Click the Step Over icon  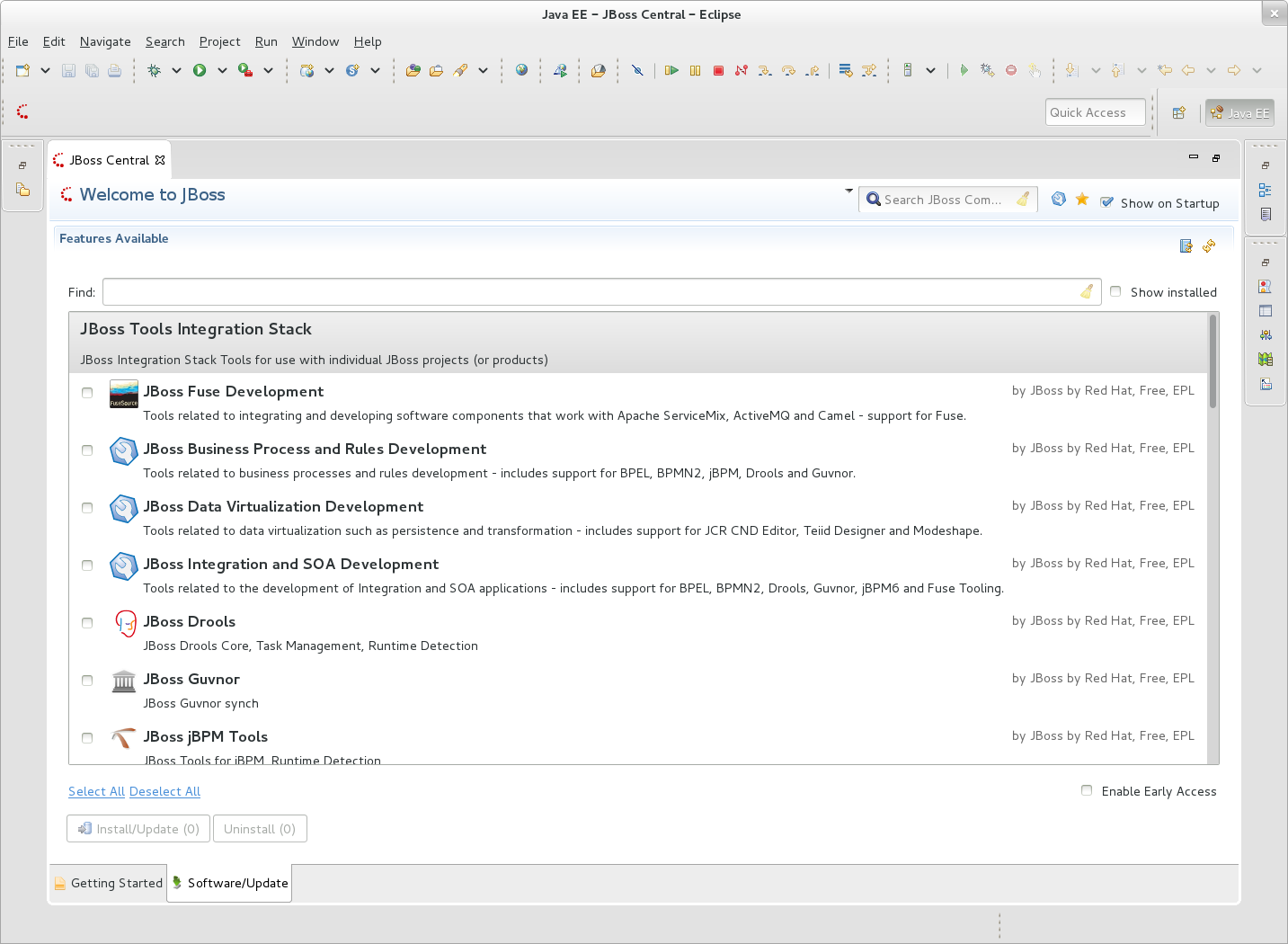(788, 70)
